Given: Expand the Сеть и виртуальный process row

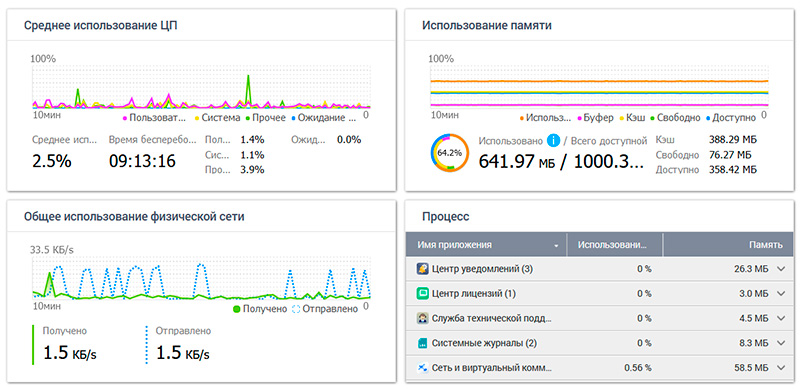Looking at the screenshot, I should 781,368.
